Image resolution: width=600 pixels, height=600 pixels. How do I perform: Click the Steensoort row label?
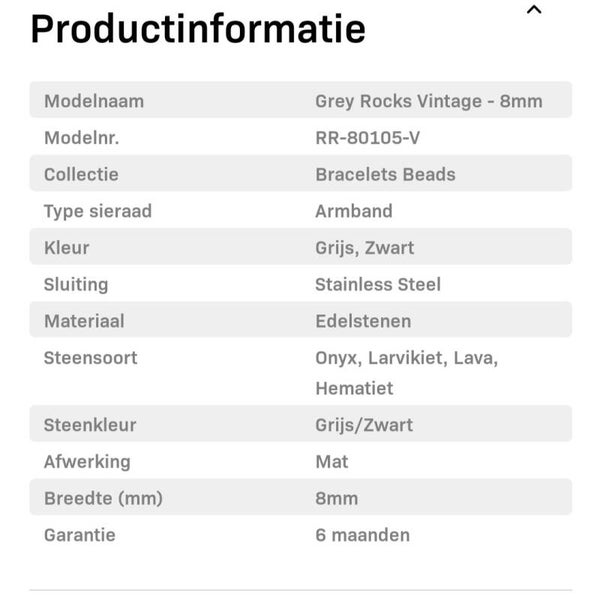tap(91, 358)
